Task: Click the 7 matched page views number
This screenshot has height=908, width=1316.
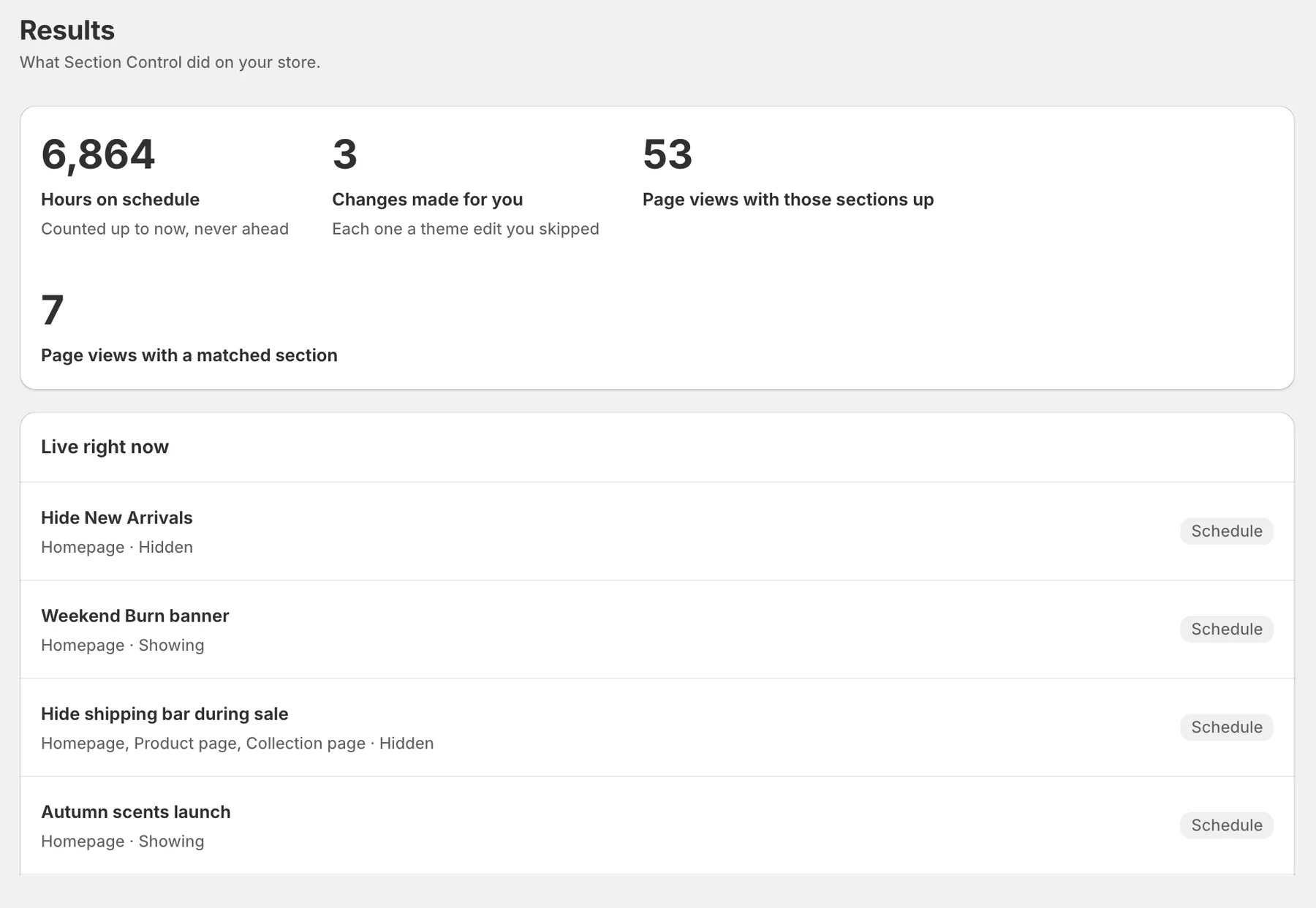Action: [x=53, y=310]
